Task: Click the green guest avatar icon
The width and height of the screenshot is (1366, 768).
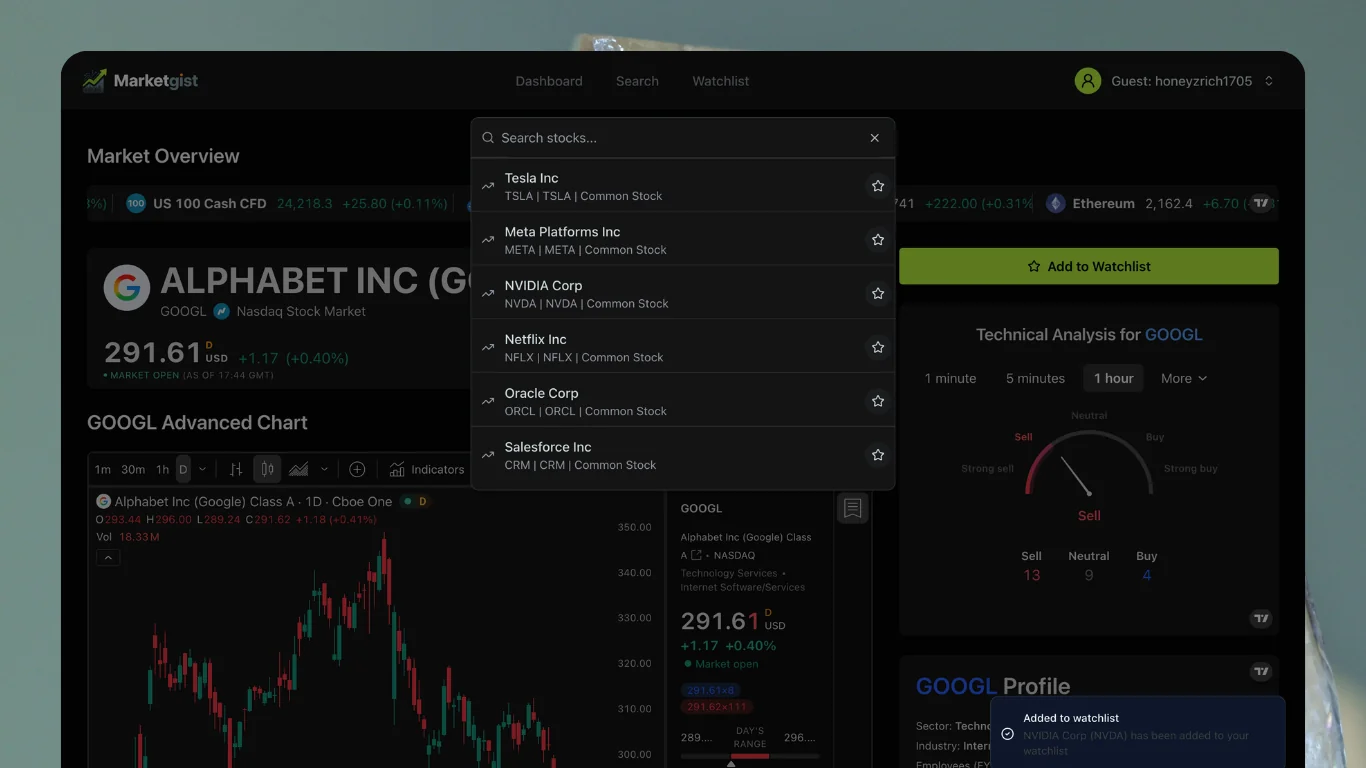Action: coord(1088,81)
